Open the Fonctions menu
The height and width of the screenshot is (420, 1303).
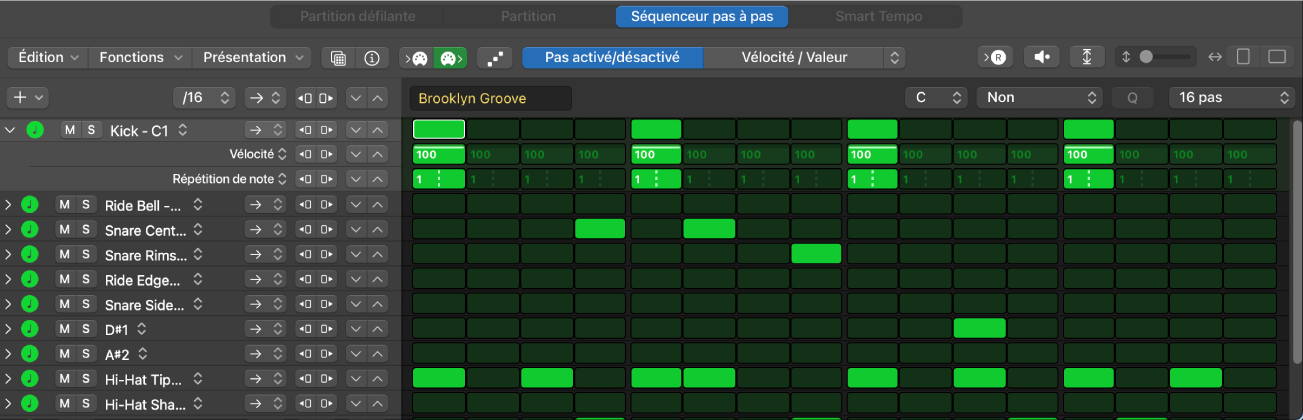coord(141,57)
